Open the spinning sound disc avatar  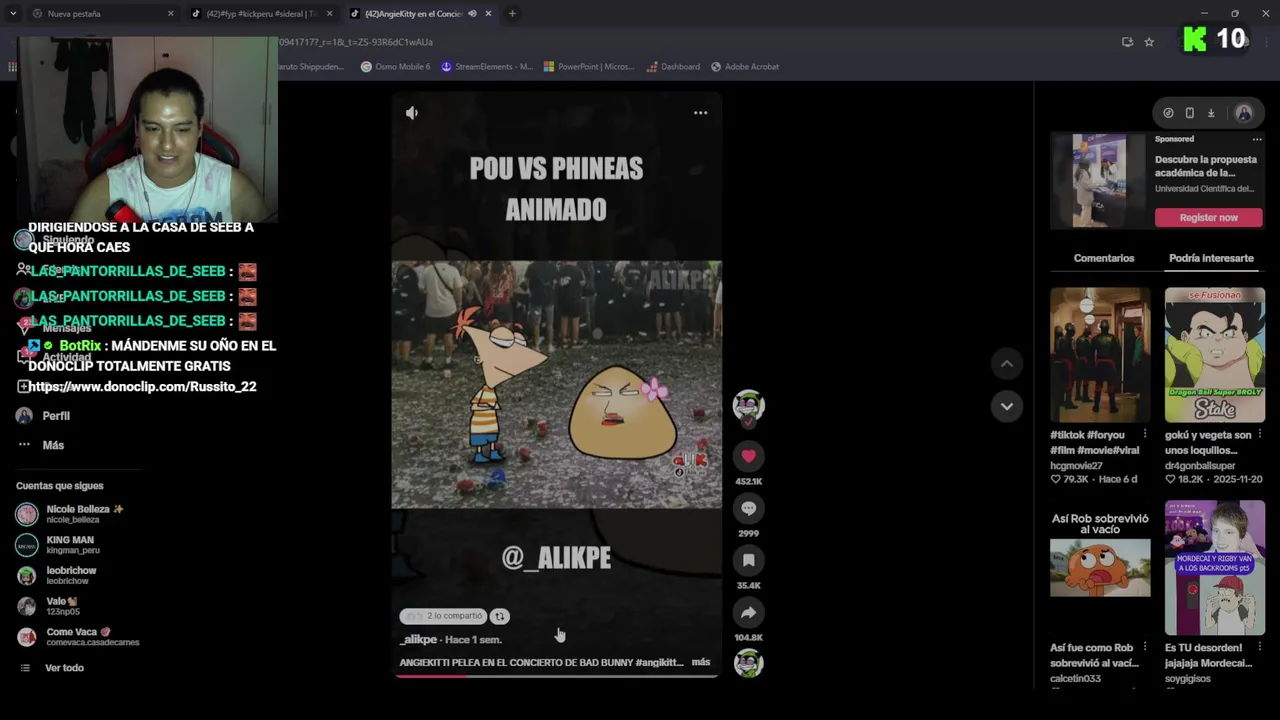click(748, 663)
